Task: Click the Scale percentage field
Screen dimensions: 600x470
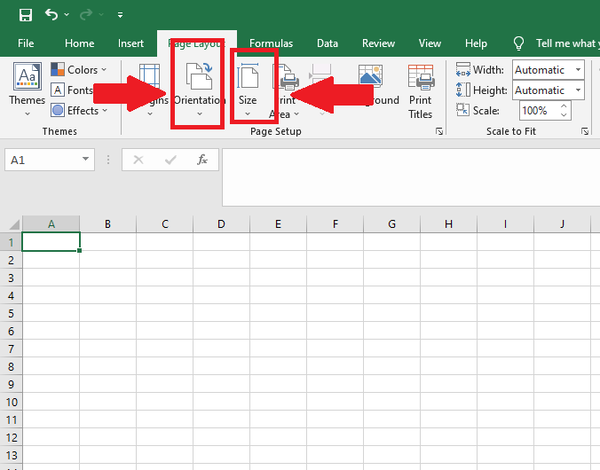Action: coord(538,111)
